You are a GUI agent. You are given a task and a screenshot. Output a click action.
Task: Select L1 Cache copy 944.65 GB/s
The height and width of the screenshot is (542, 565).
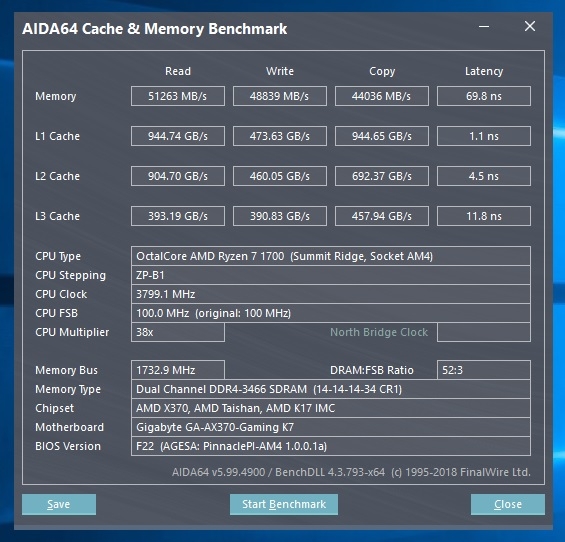(x=382, y=136)
